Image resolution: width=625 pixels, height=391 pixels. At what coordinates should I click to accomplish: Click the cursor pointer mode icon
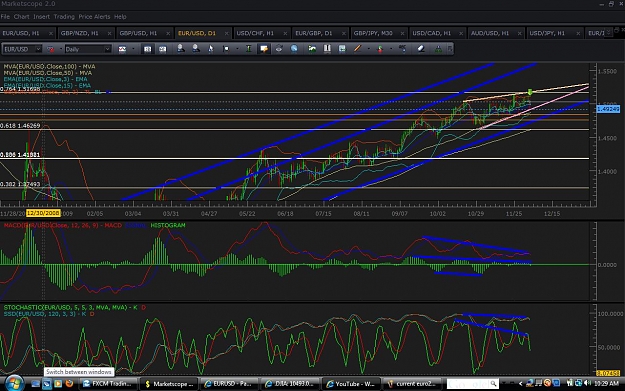pos(210,49)
